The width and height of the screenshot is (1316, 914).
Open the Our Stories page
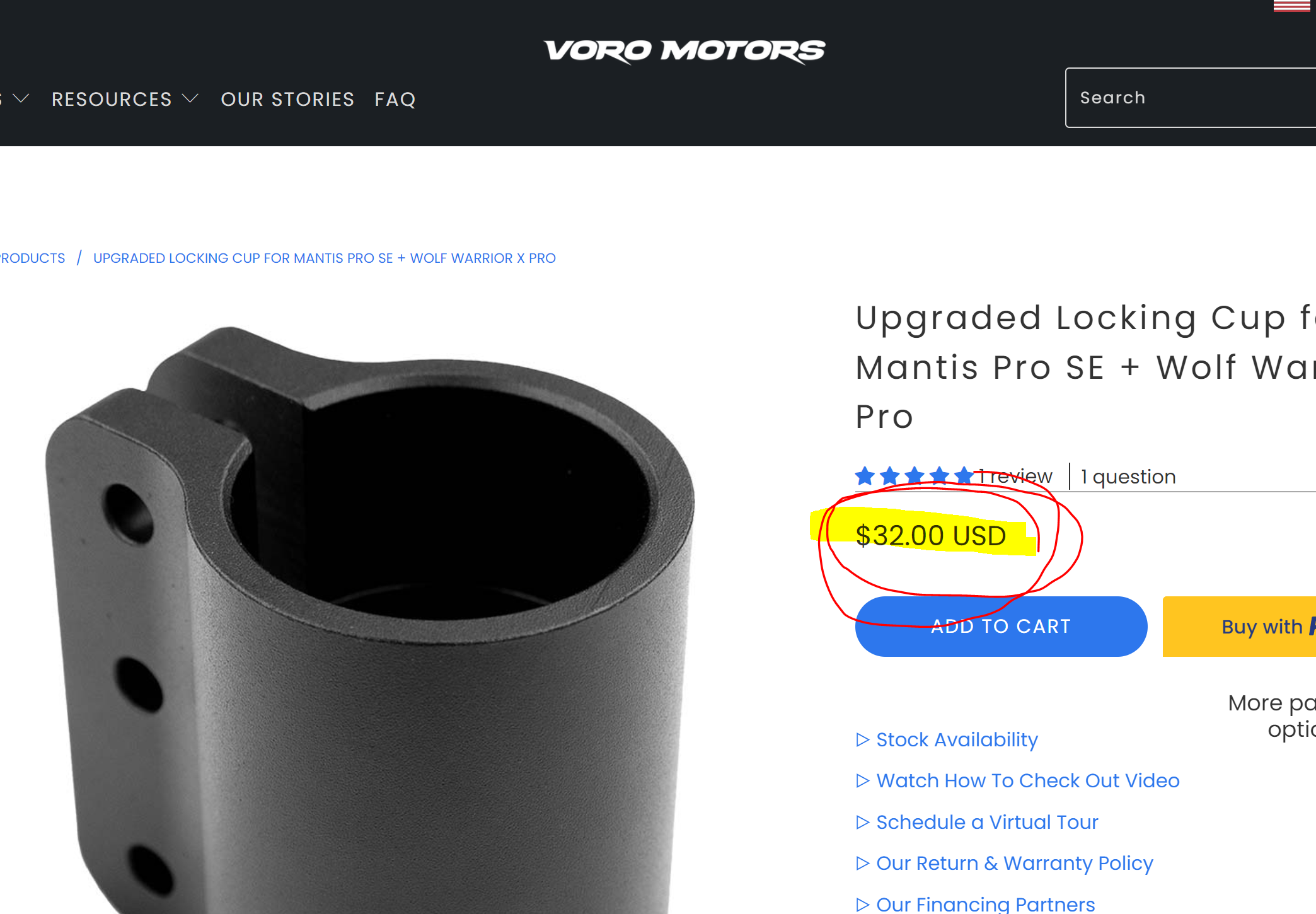pos(287,99)
